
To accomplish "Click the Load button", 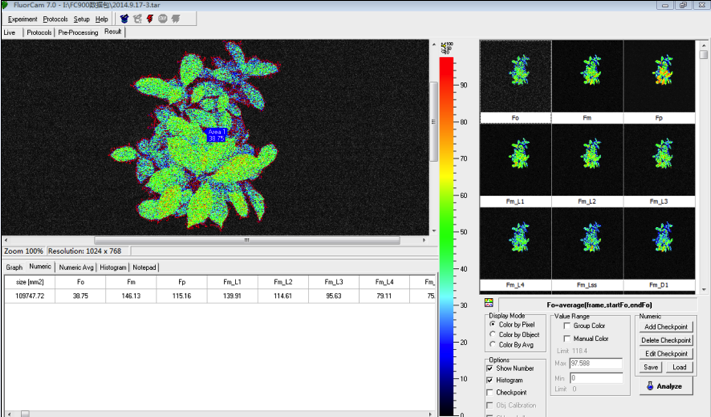I will 678,367.
